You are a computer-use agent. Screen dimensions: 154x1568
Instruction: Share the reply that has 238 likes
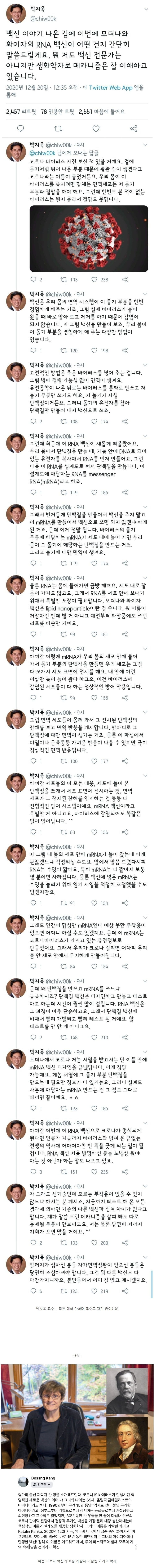pos(125,279)
